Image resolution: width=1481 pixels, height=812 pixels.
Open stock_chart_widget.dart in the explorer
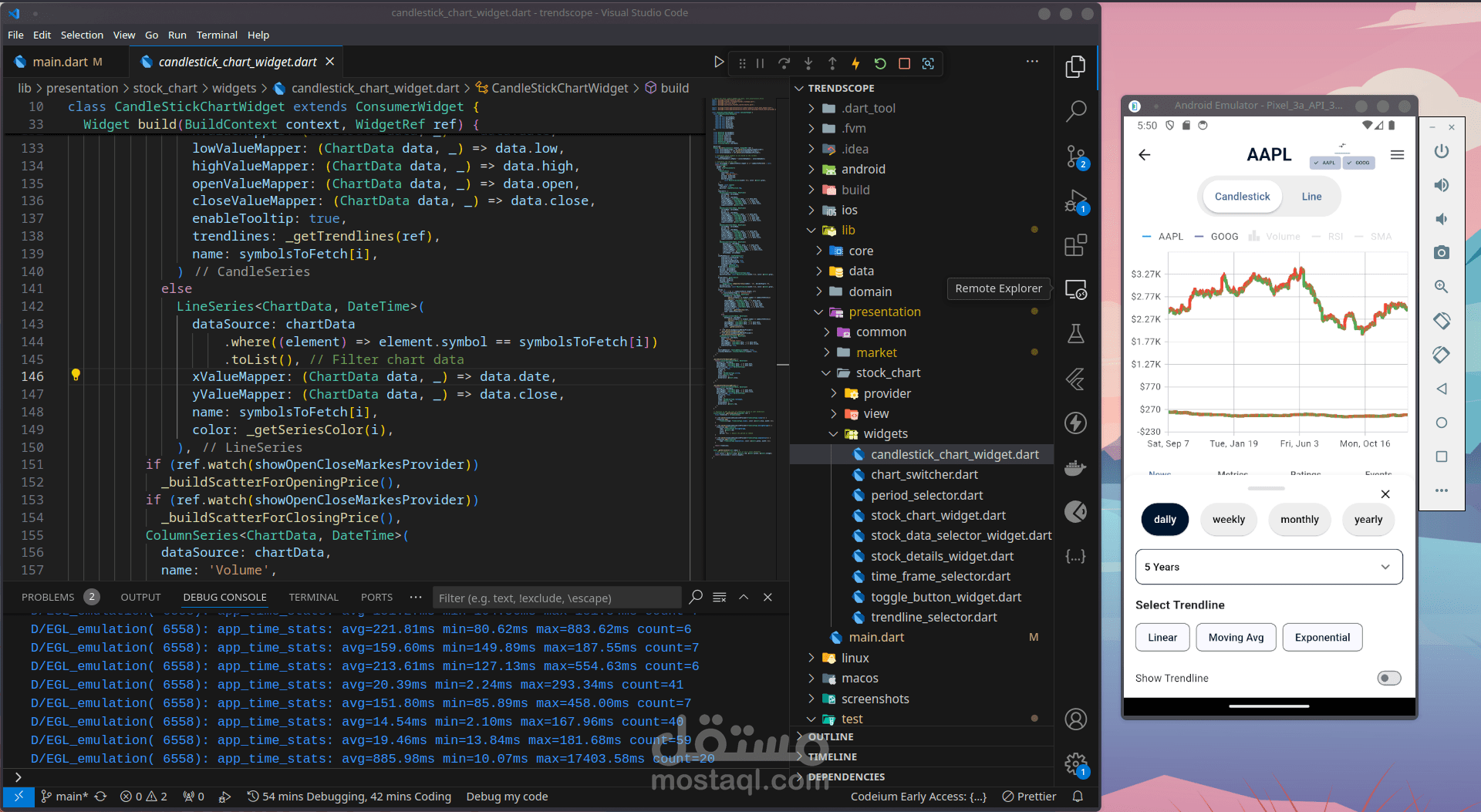938,515
